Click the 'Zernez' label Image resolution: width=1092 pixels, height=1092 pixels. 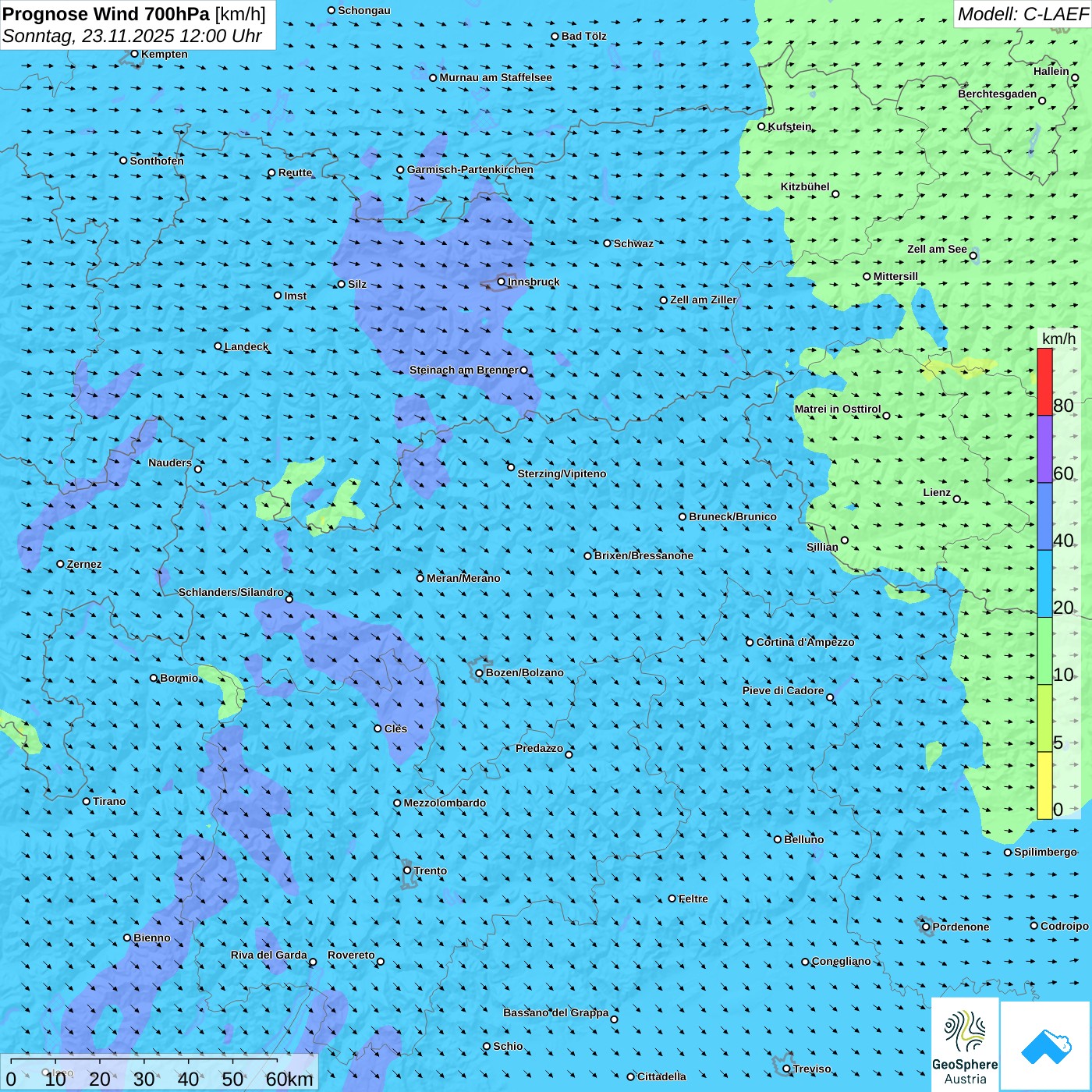[84, 564]
